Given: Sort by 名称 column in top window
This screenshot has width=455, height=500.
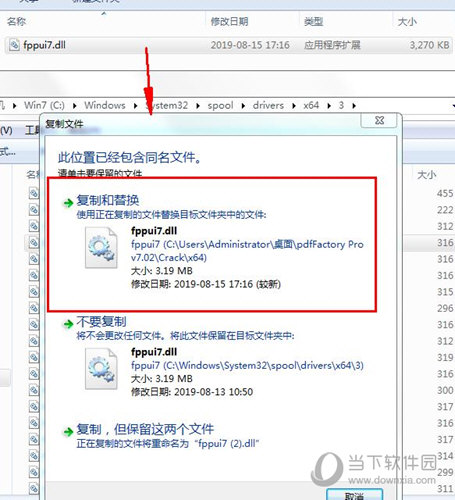Looking at the screenshot, I should pos(17,22).
